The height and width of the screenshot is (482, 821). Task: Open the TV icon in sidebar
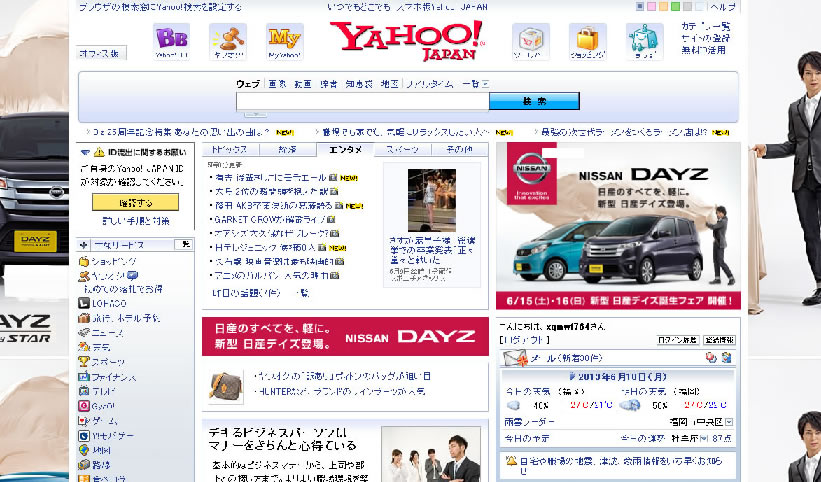pyautogui.click(x=84, y=391)
